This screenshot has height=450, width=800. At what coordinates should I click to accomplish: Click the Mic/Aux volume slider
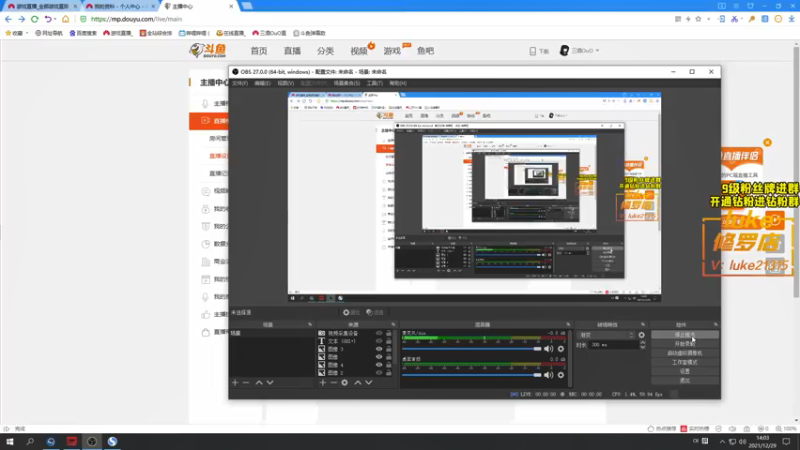pos(471,349)
